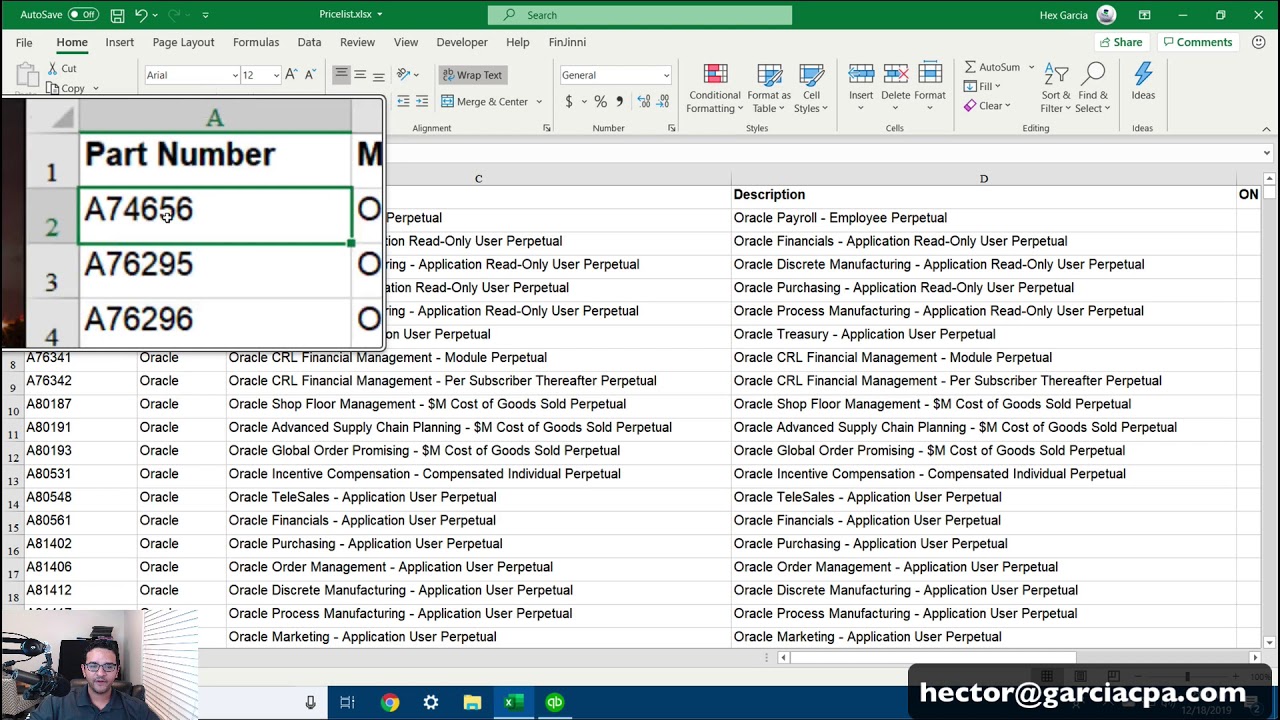
Task: Expand Number group dialog launcher
Action: point(671,128)
